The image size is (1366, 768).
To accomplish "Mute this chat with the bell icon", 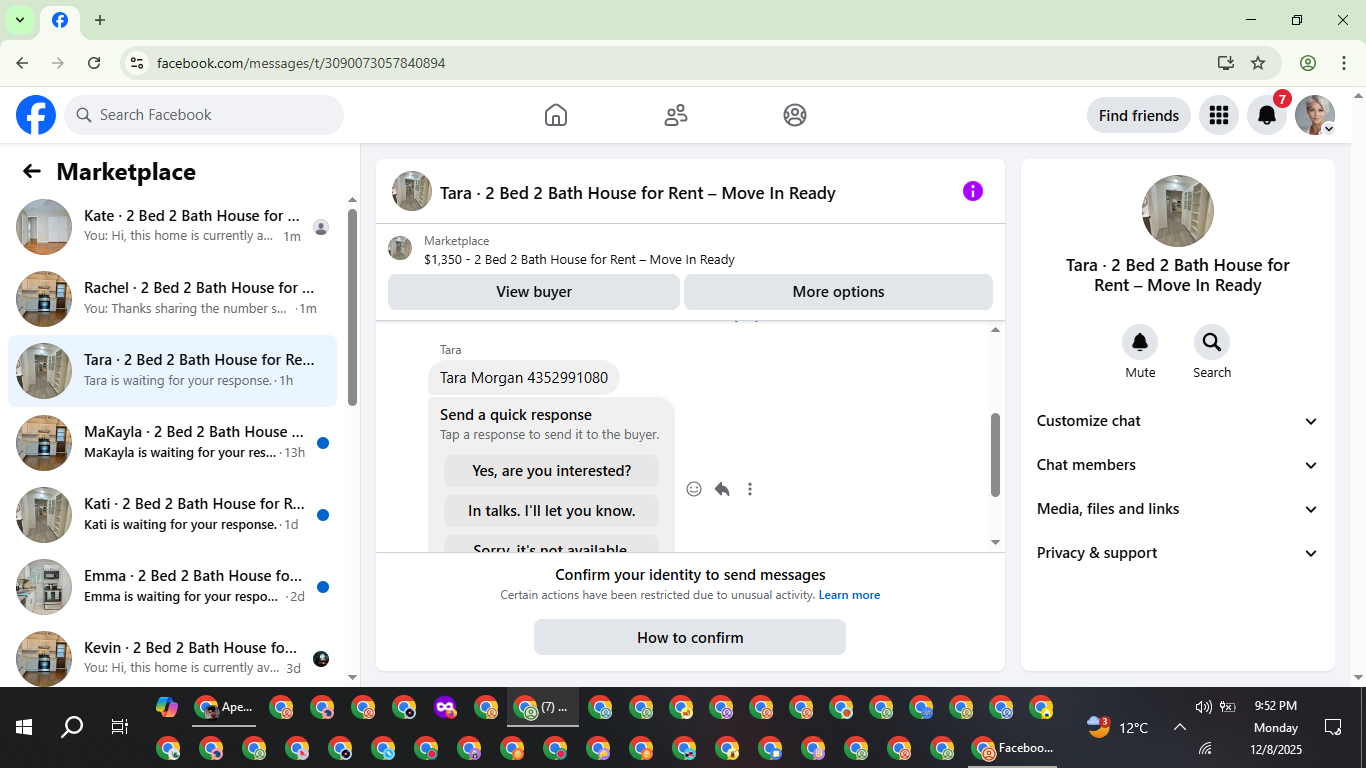I will 1140,342.
